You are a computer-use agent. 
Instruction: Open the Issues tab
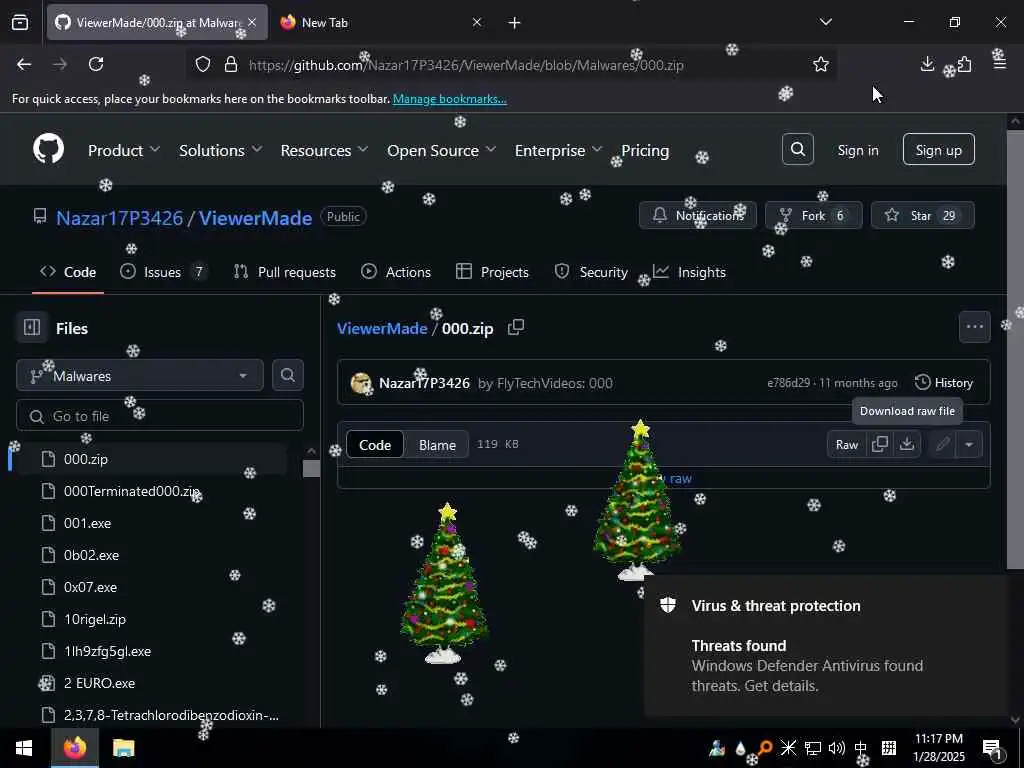[164, 272]
